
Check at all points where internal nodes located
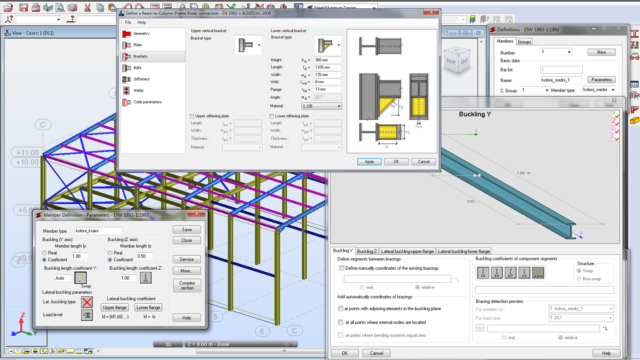[x=340, y=322]
